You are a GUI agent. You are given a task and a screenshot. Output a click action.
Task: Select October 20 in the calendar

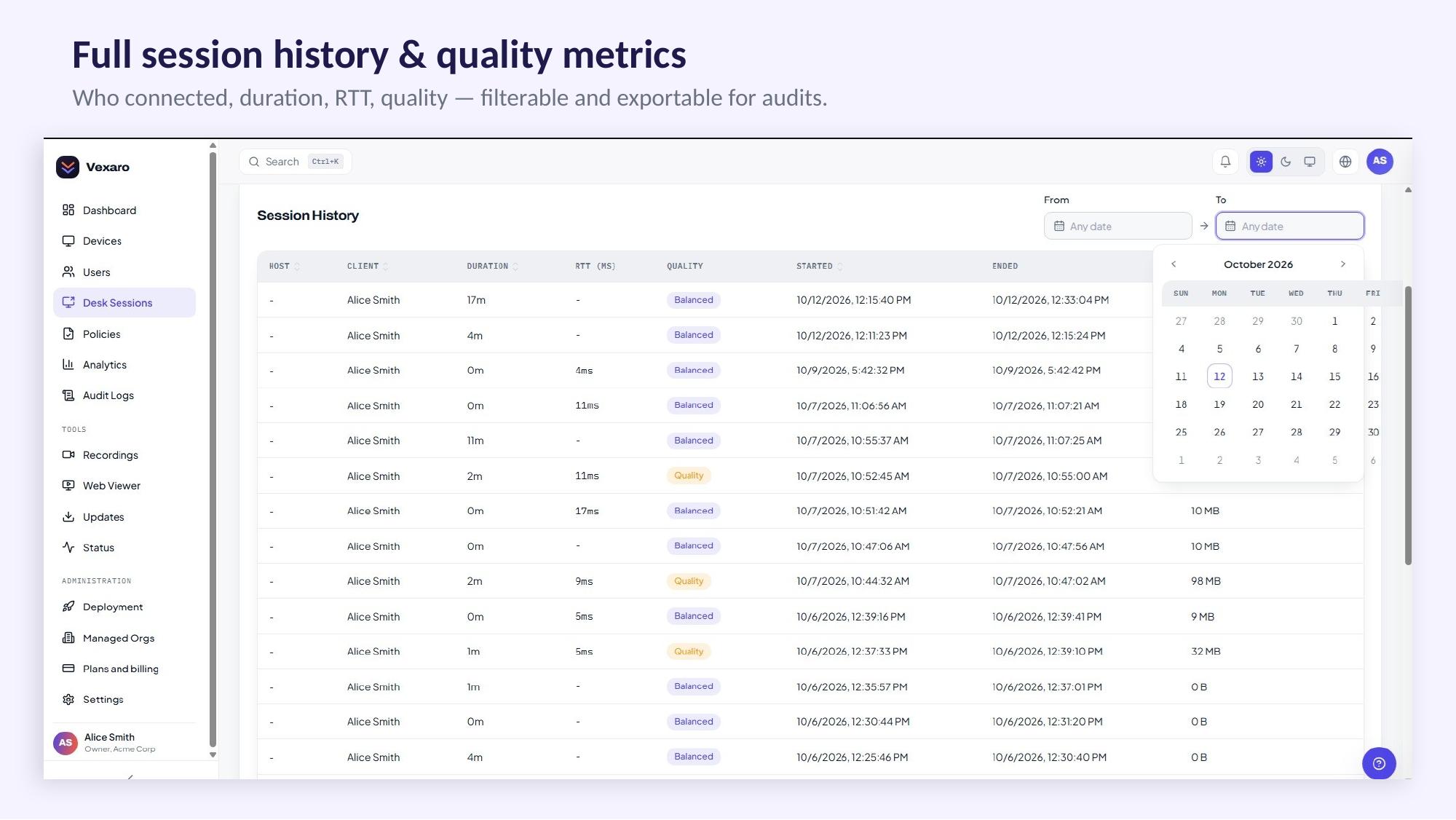point(1258,404)
